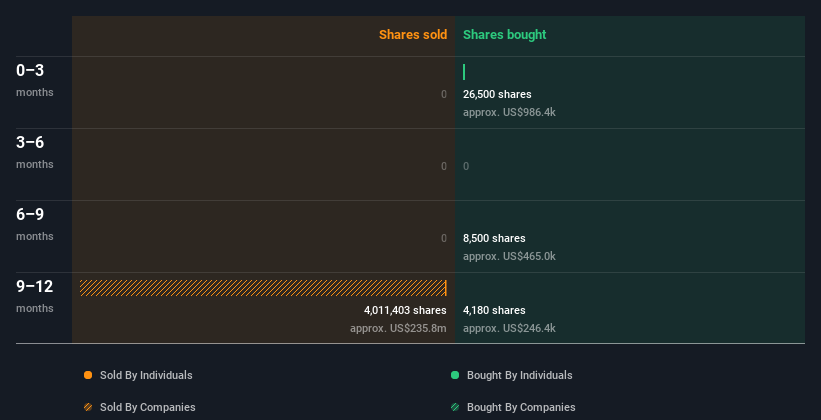821x420 pixels.
Task: Click the 3–6 months row label
Action: 35,152
